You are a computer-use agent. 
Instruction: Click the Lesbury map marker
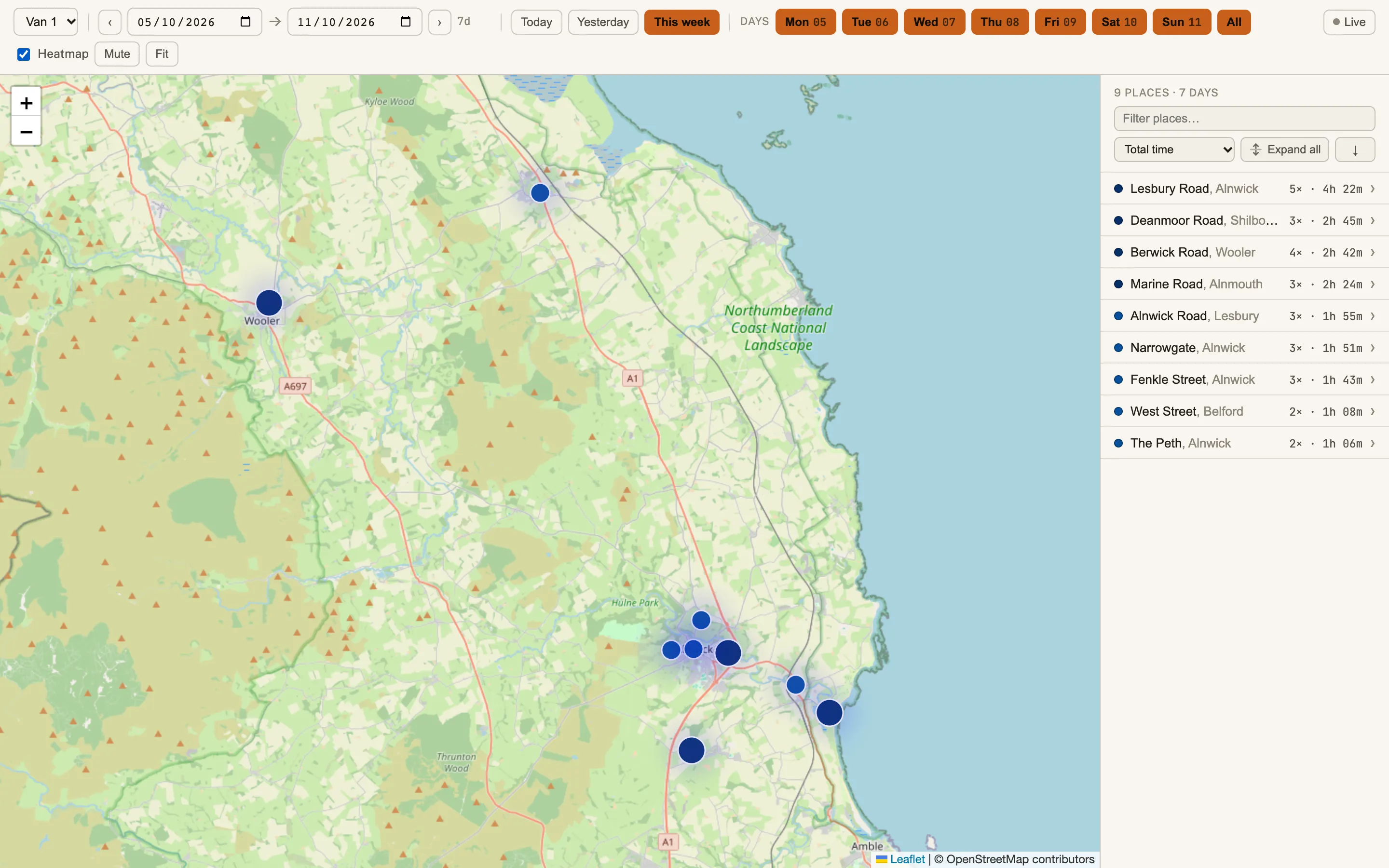coord(795,685)
